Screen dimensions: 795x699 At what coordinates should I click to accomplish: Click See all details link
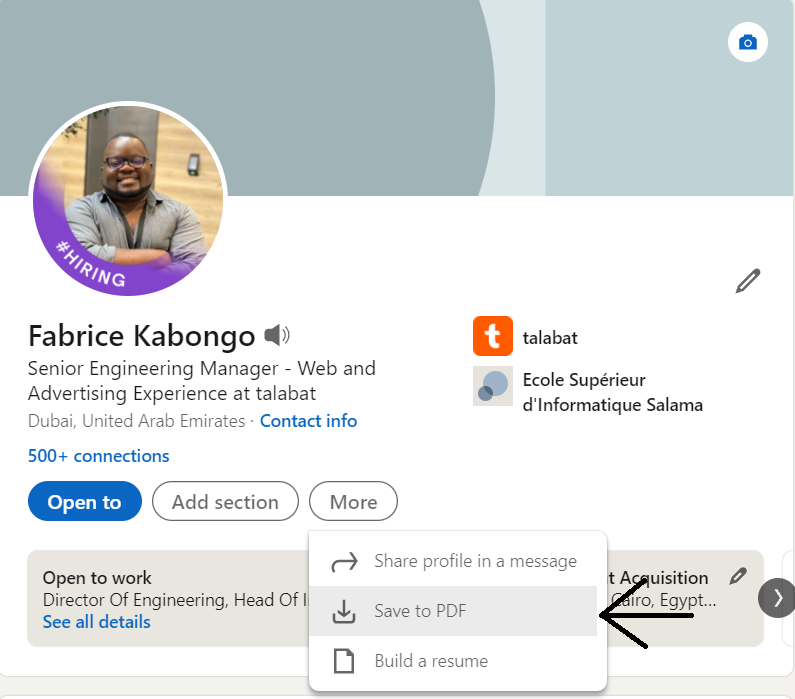[x=96, y=622]
